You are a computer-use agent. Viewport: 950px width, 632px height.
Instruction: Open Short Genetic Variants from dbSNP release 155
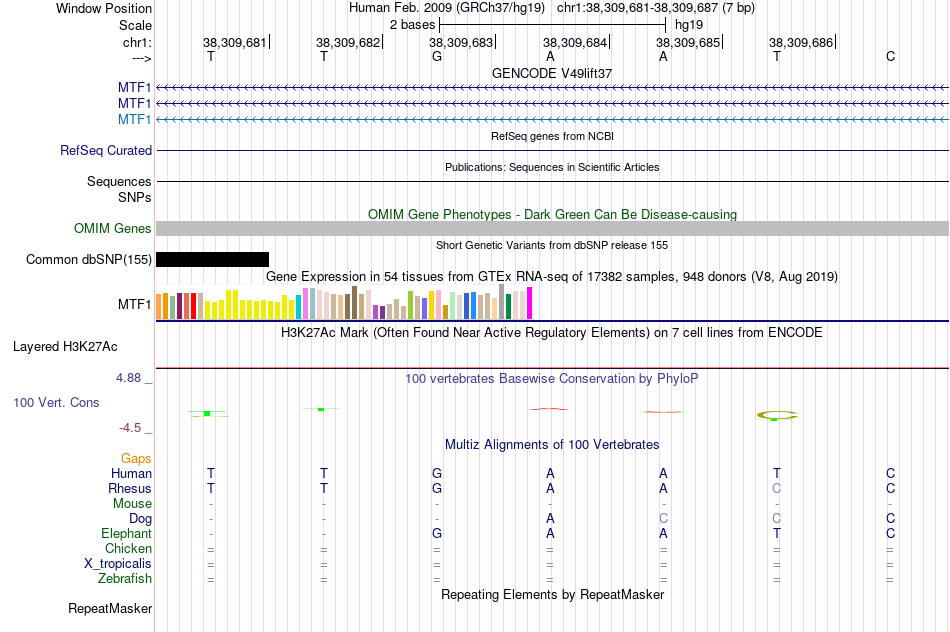(552, 245)
